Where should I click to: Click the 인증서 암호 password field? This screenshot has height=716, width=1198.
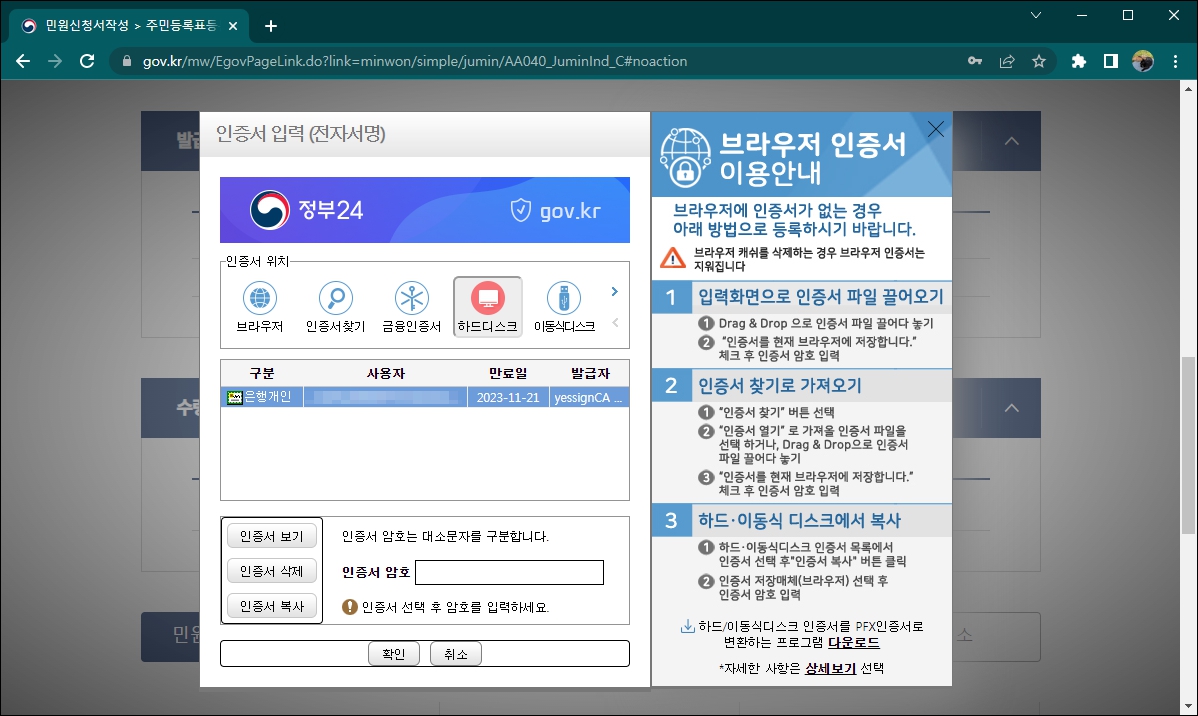pyautogui.click(x=510, y=572)
